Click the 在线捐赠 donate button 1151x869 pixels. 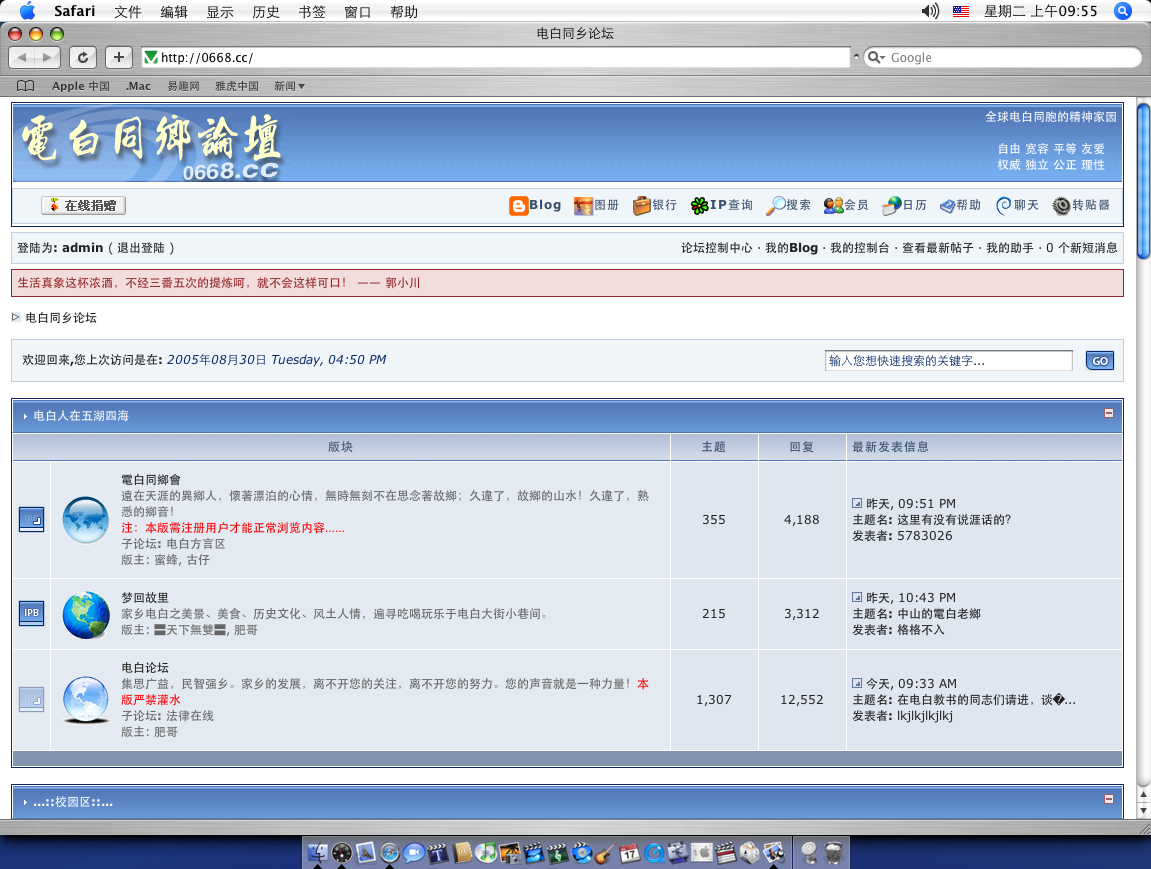(x=84, y=206)
